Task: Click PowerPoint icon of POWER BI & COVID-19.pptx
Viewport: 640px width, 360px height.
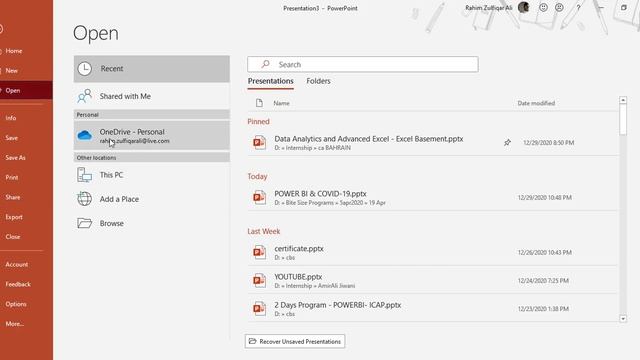Action: pyautogui.click(x=259, y=198)
